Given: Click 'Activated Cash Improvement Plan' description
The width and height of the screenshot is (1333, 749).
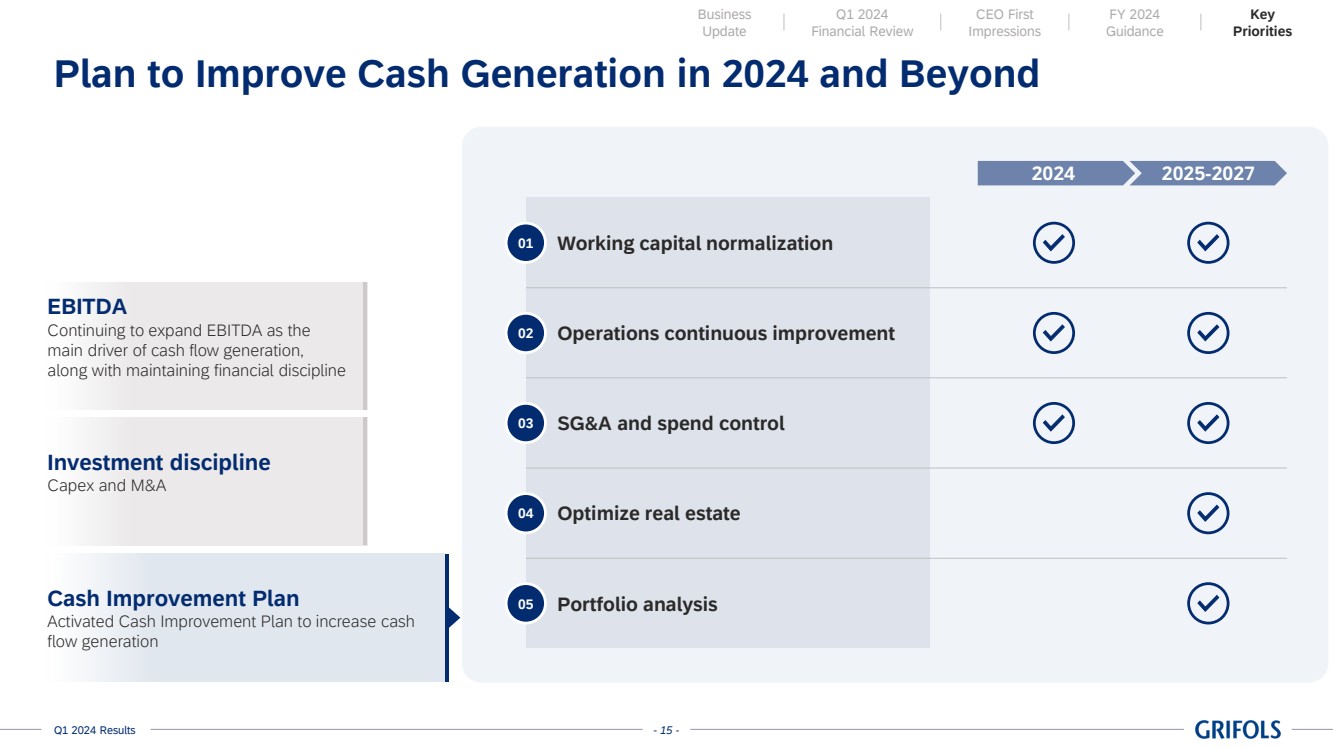Looking at the screenshot, I should tap(231, 631).
